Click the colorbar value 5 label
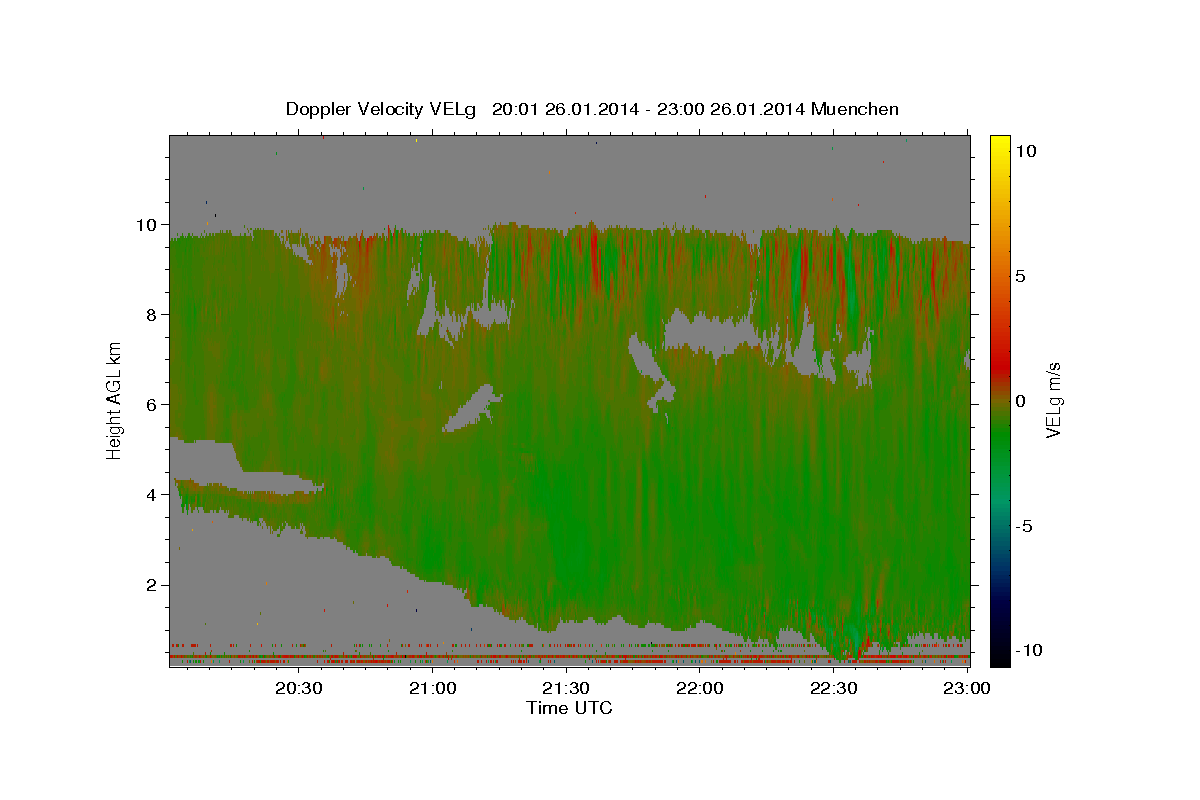The width and height of the screenshot is (1200, 800). [x=1020, y=275]
